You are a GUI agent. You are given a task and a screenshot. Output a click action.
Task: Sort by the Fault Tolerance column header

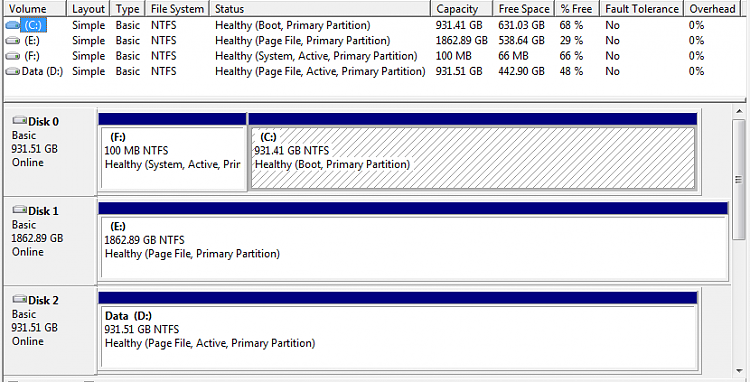tap(641, 9)
